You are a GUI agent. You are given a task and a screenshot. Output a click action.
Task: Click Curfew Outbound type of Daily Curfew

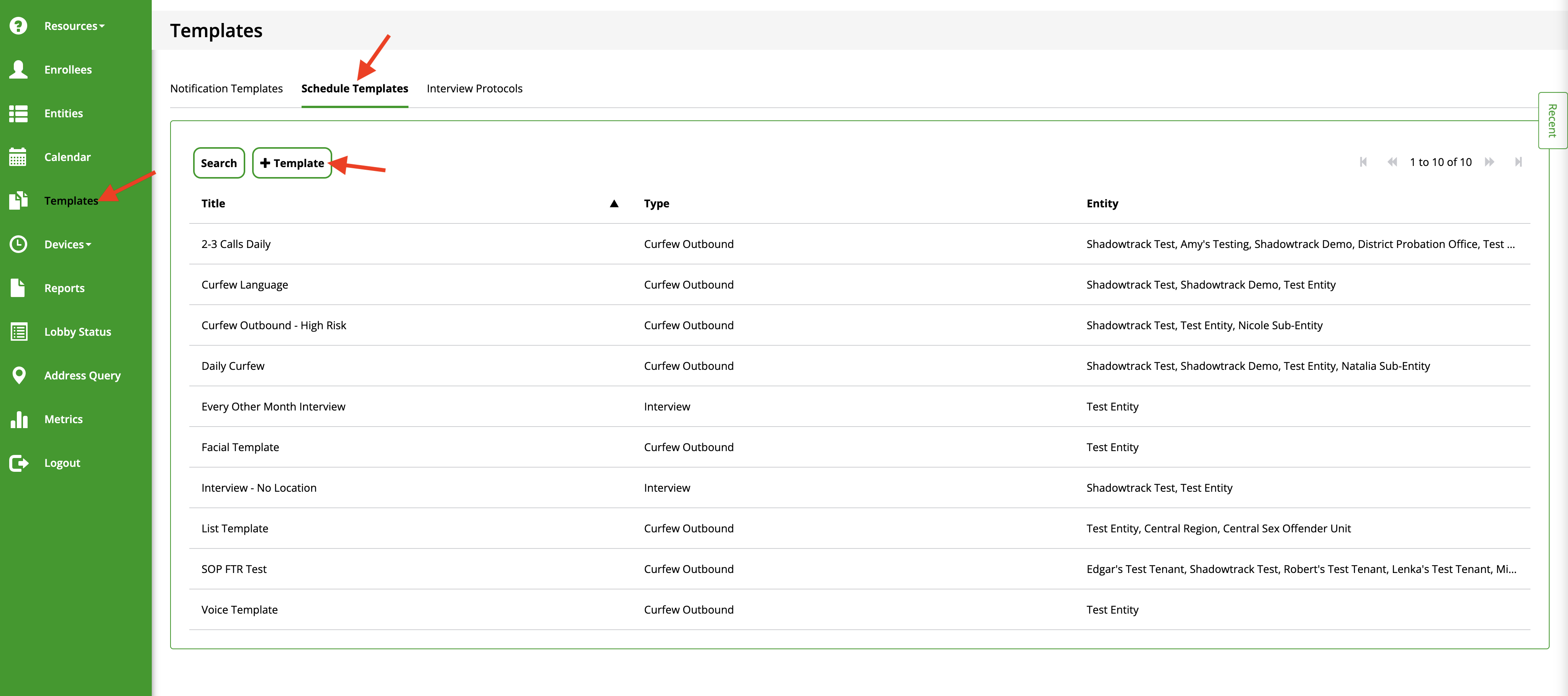click(x=689, y=366)
